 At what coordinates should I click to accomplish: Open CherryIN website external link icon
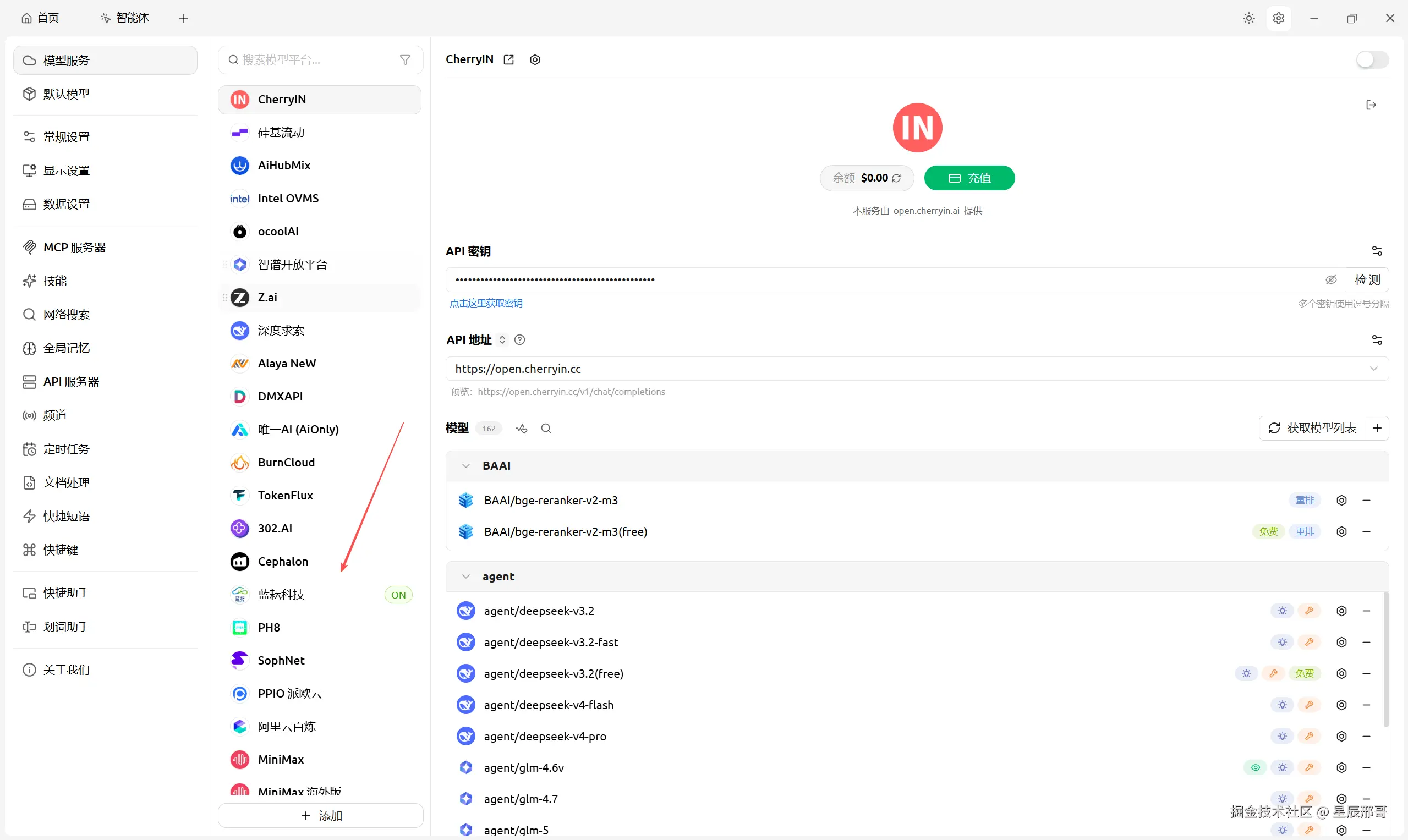point(508,59)
